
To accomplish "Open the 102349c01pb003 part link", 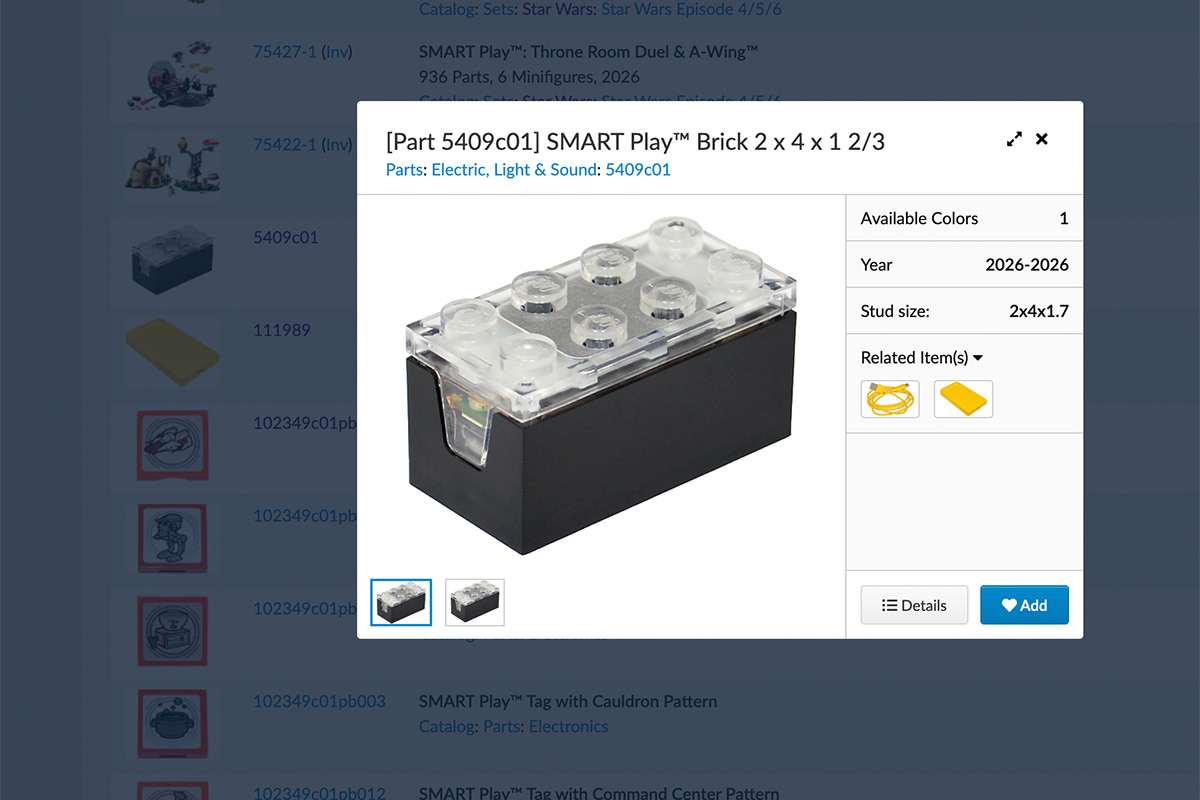I will click(x=319, y=701).
